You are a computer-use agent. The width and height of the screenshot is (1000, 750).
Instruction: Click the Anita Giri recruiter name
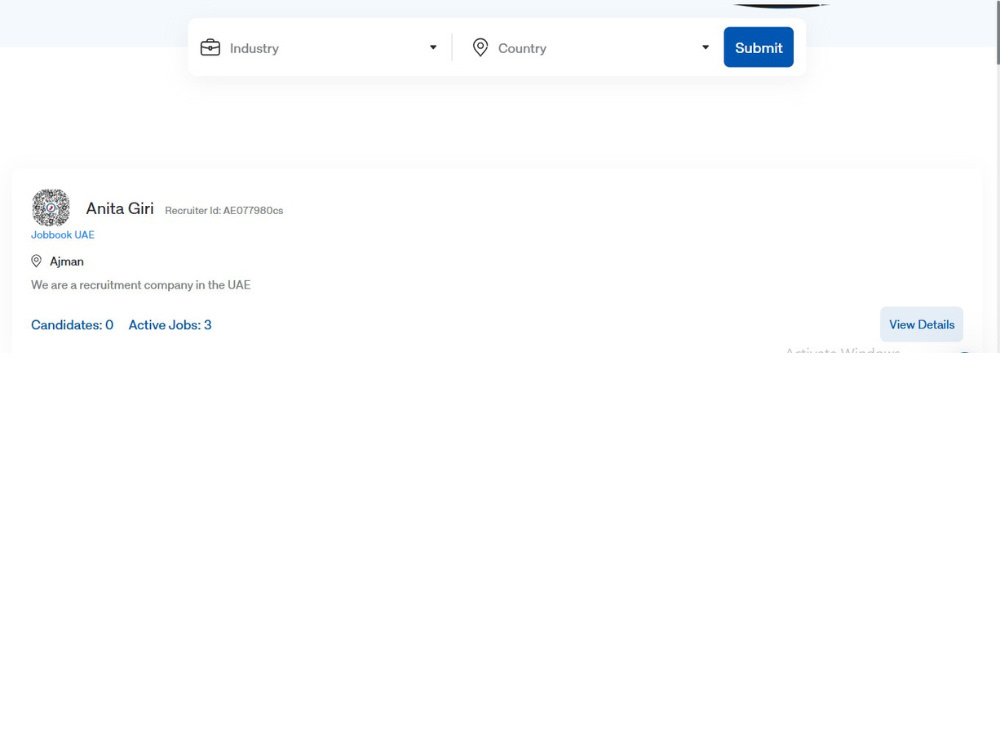coord(120,209)
